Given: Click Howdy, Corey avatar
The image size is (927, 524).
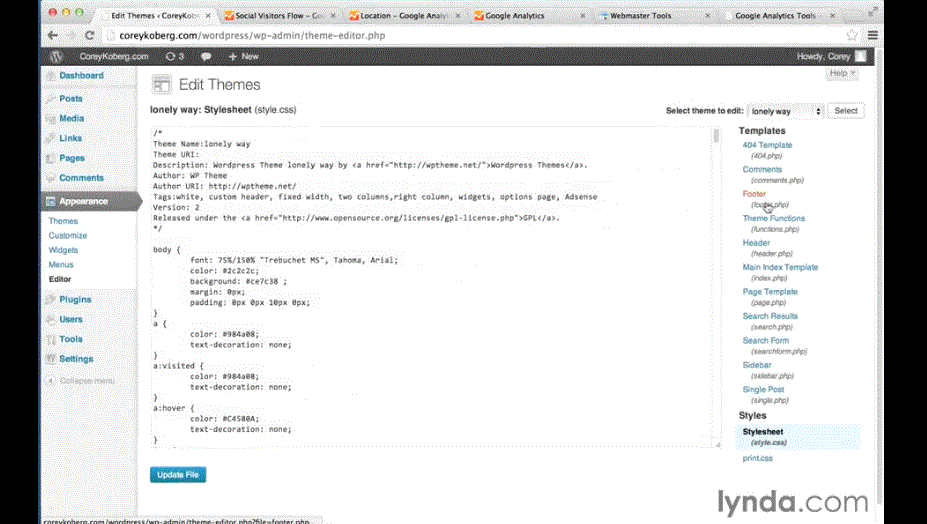Looking at the screenshot, I should pyautogui.click(x=861, y=57).
